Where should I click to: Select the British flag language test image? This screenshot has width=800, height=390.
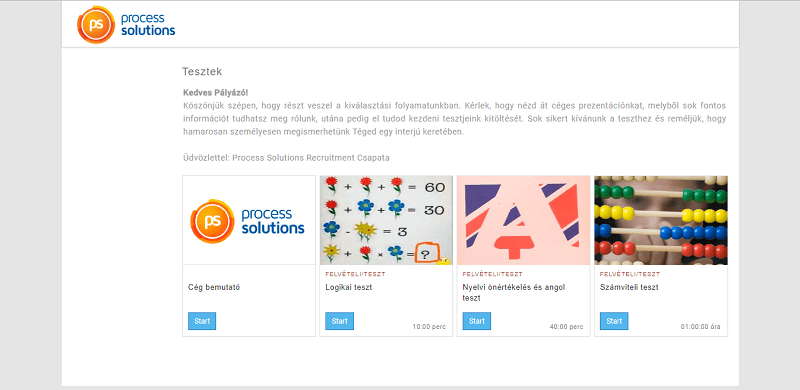tap(523, 220)
